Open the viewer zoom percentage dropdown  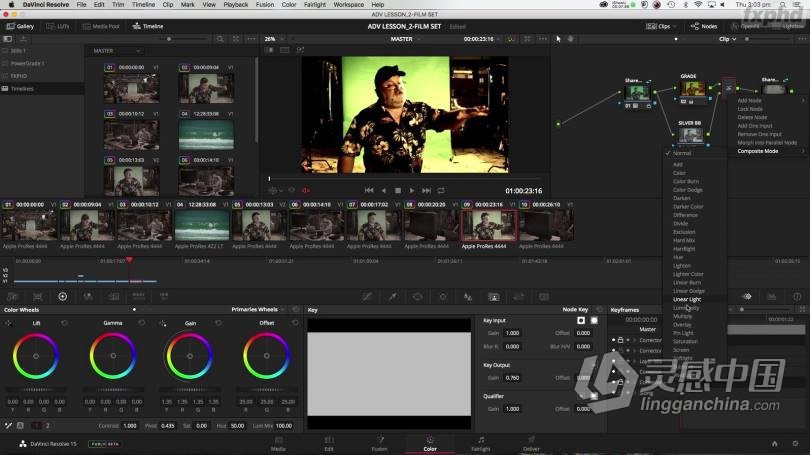(x=271, y=39)
